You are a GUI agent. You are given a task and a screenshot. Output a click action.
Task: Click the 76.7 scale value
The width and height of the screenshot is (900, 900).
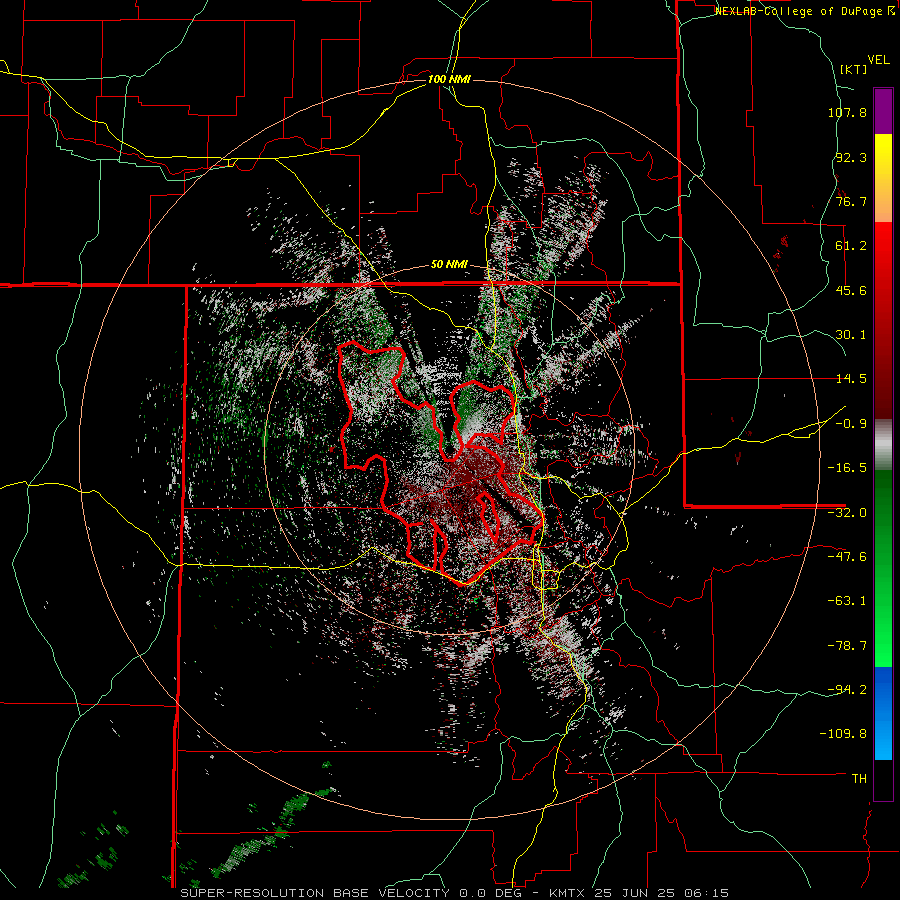coord(851,201)
